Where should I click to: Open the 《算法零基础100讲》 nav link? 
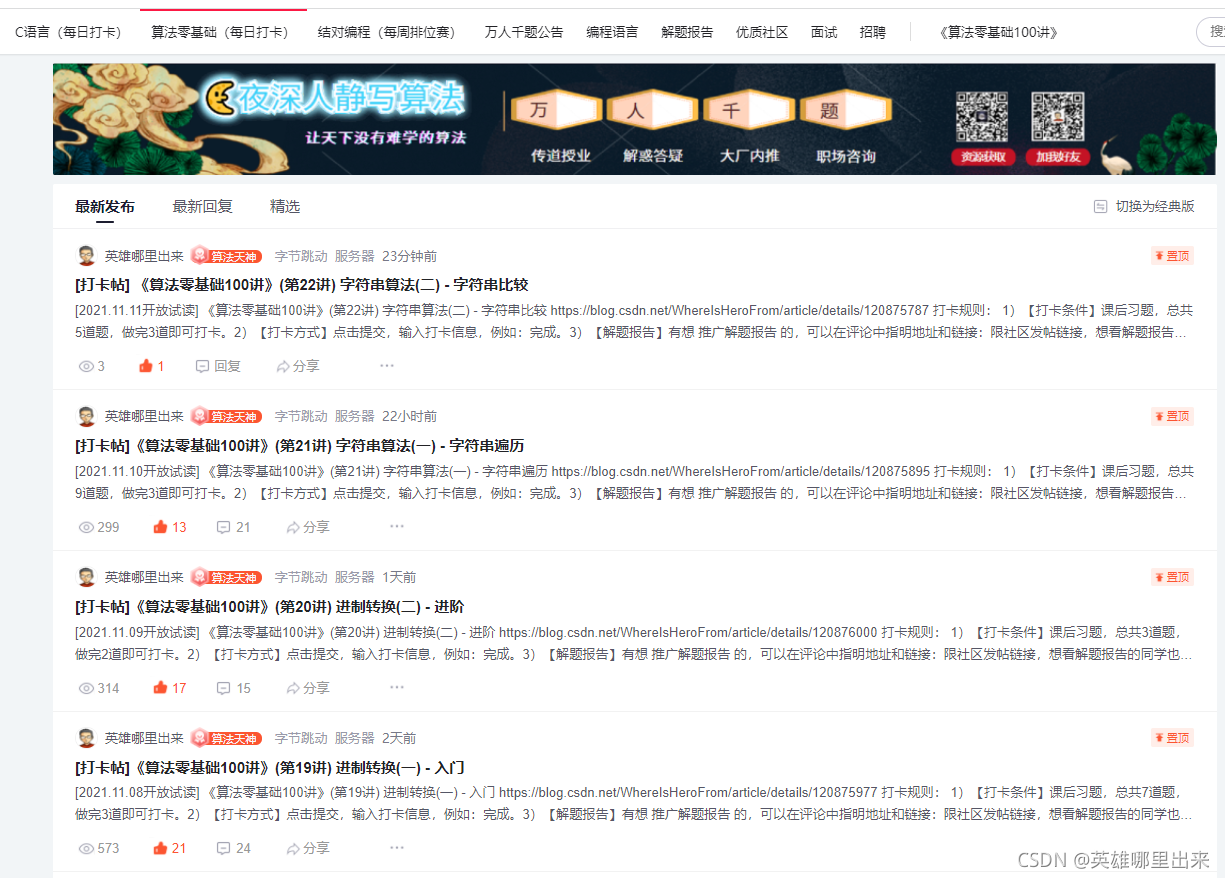point(998,32)
